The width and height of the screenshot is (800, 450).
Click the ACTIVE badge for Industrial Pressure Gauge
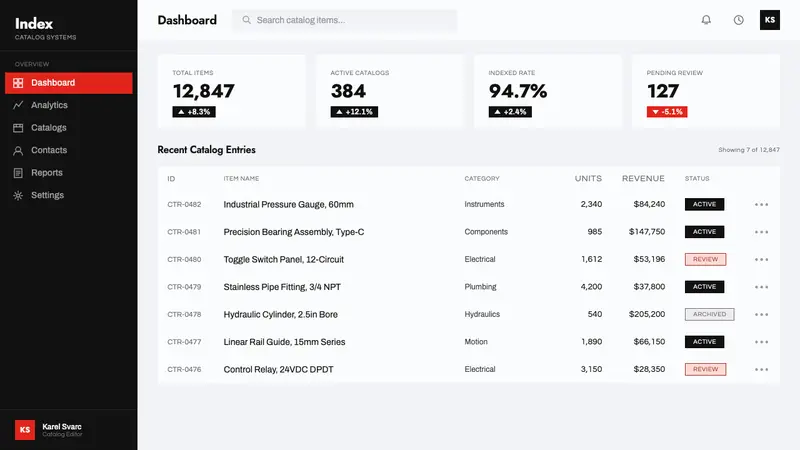point(704,204)
